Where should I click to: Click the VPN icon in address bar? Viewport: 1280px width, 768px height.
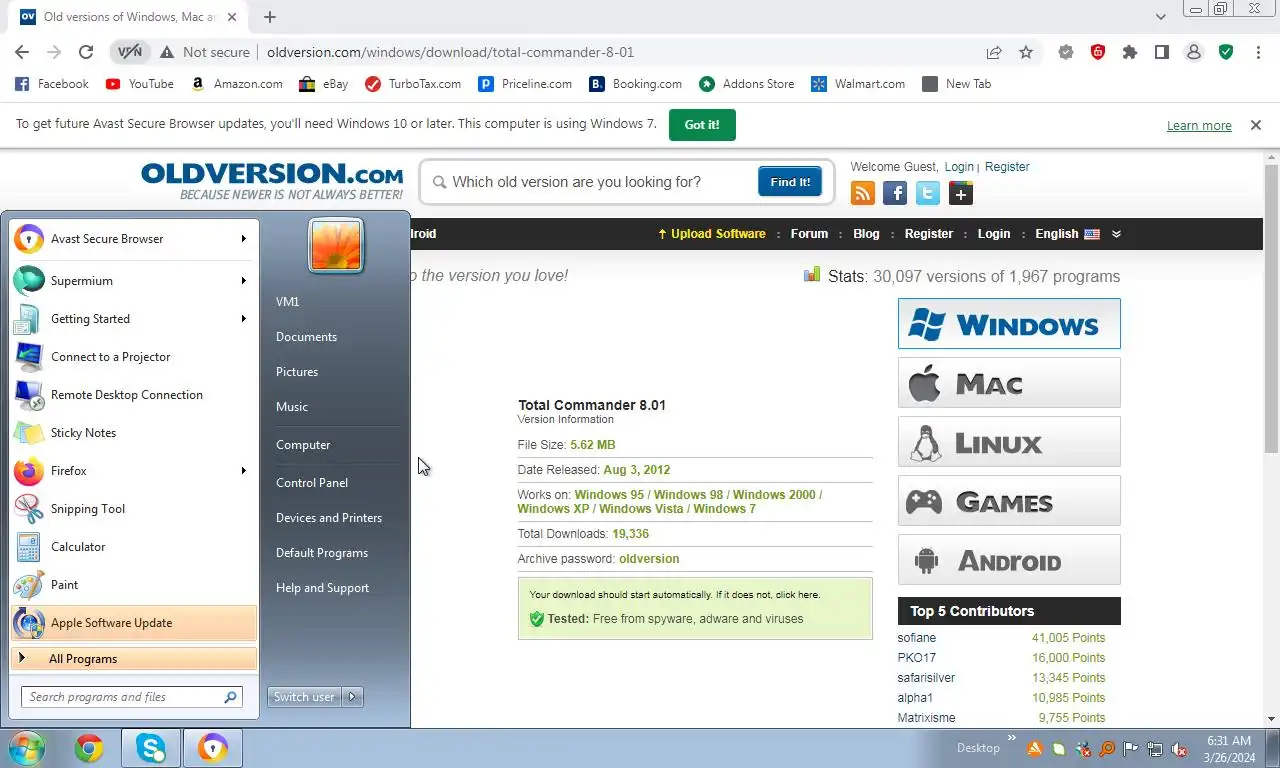click(130, 52)
